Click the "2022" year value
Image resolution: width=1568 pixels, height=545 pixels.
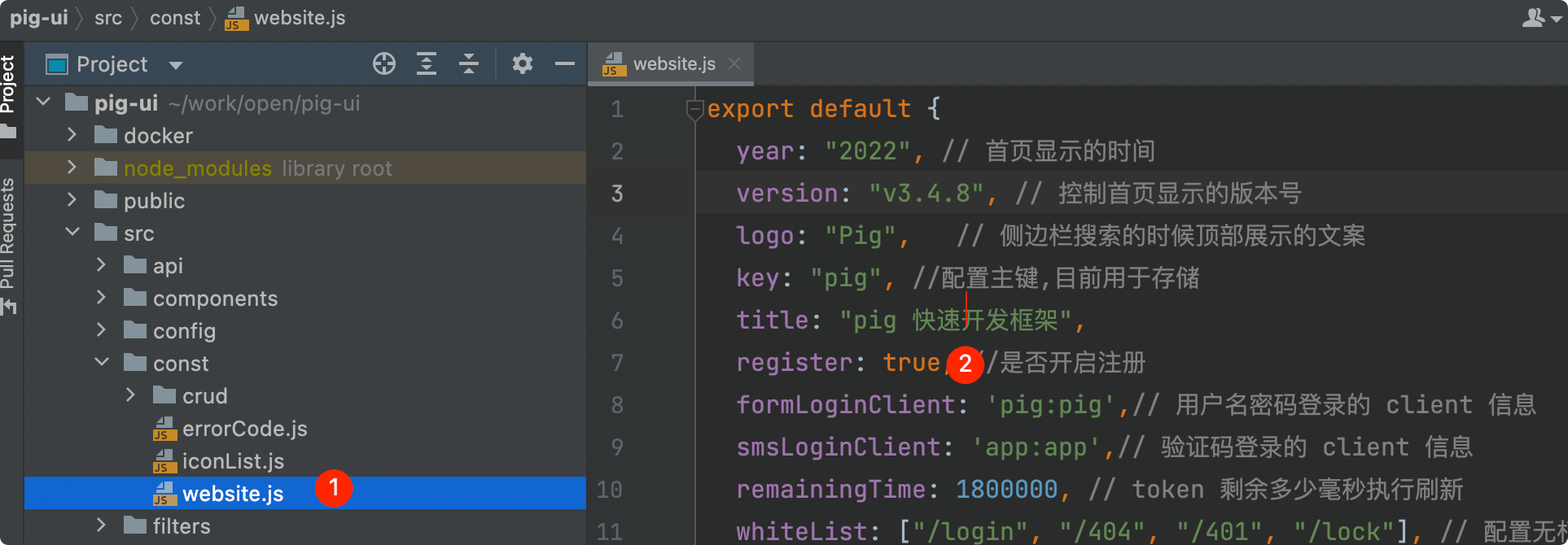[868, 151]
